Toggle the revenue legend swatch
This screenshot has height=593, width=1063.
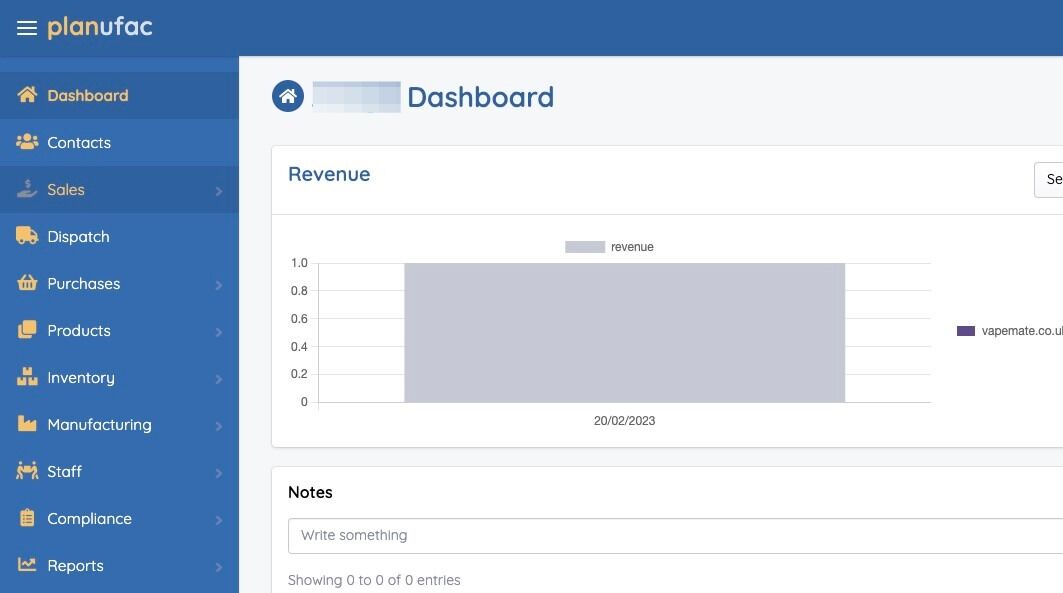tap(584, 247)
